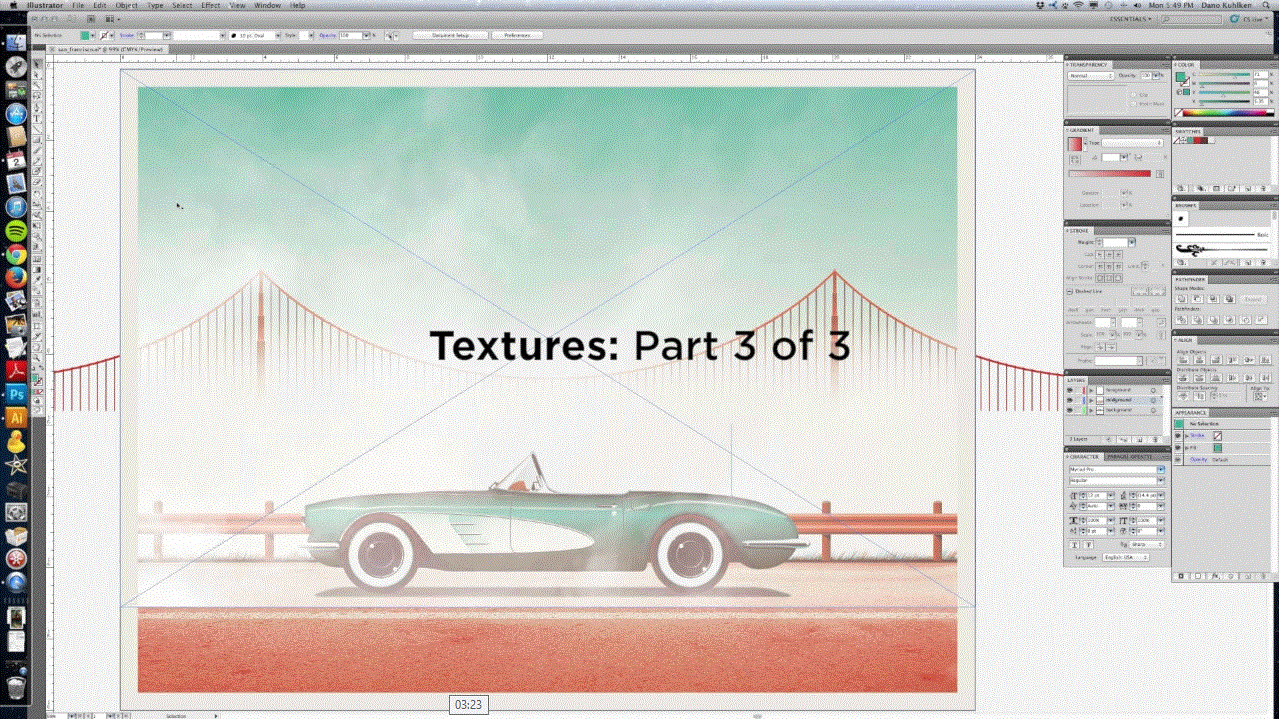The image size is (1279, 719).
Task: Click the Fill color swatch in Appearance
Action: pyautogui.click(x=1218, y=448)
